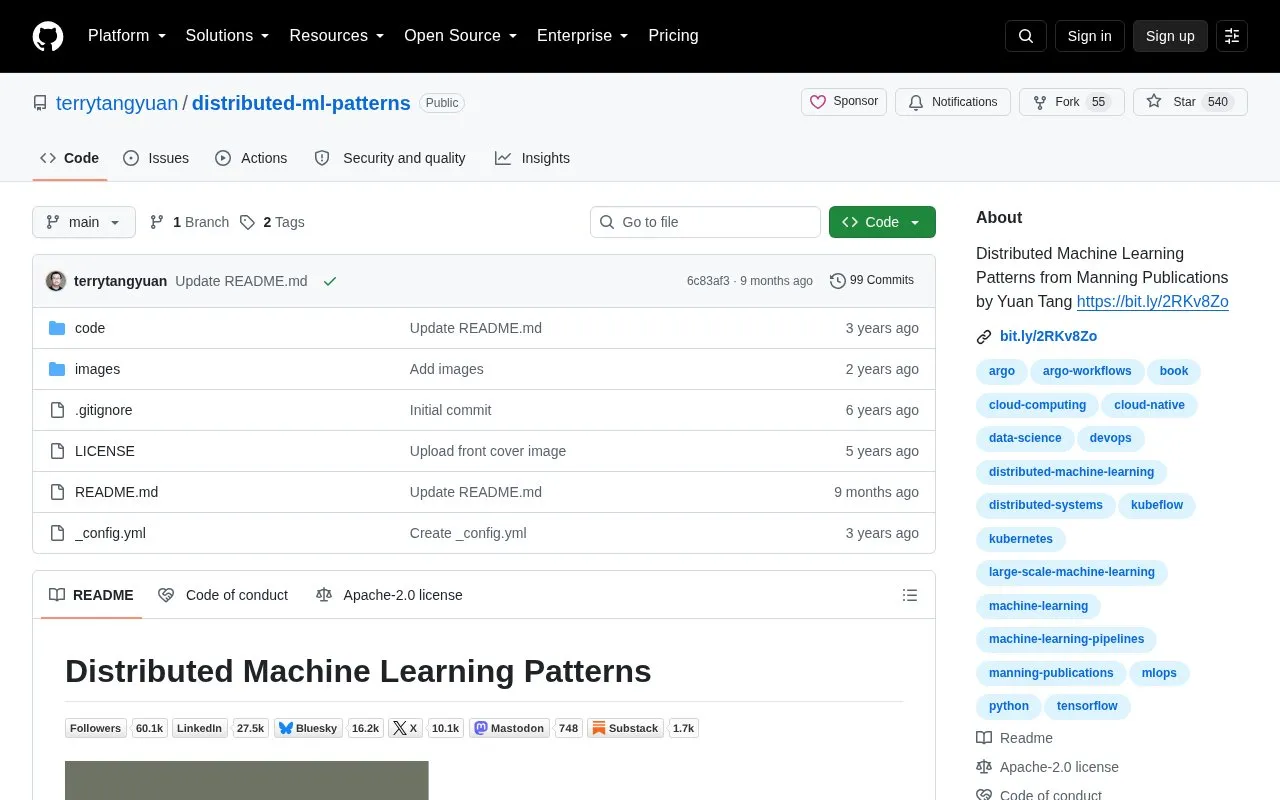Click the commit status green checkmark
Viewport: 1280px width, 800px height.
coord(330,281)
